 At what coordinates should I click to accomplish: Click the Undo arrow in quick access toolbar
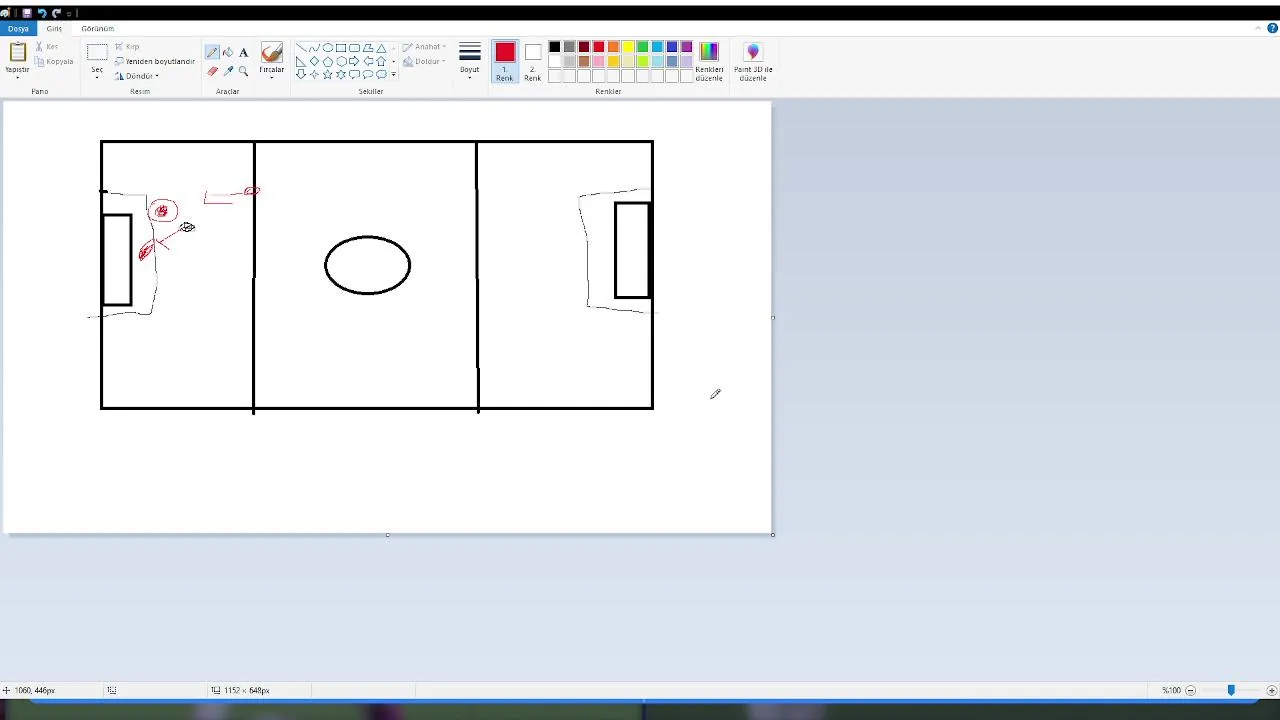(42, 13)
